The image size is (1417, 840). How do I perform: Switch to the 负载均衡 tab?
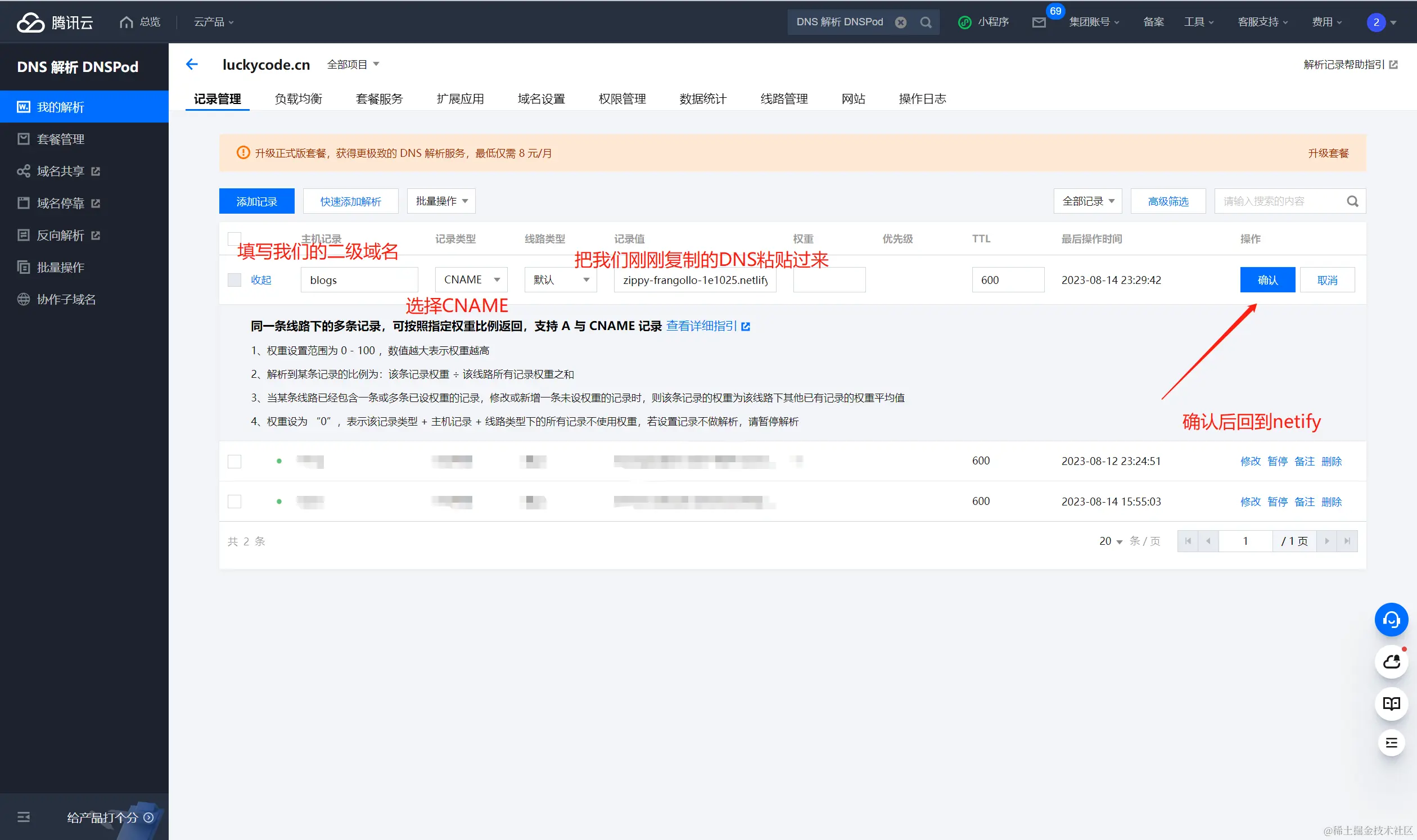(x=299, y=99)
